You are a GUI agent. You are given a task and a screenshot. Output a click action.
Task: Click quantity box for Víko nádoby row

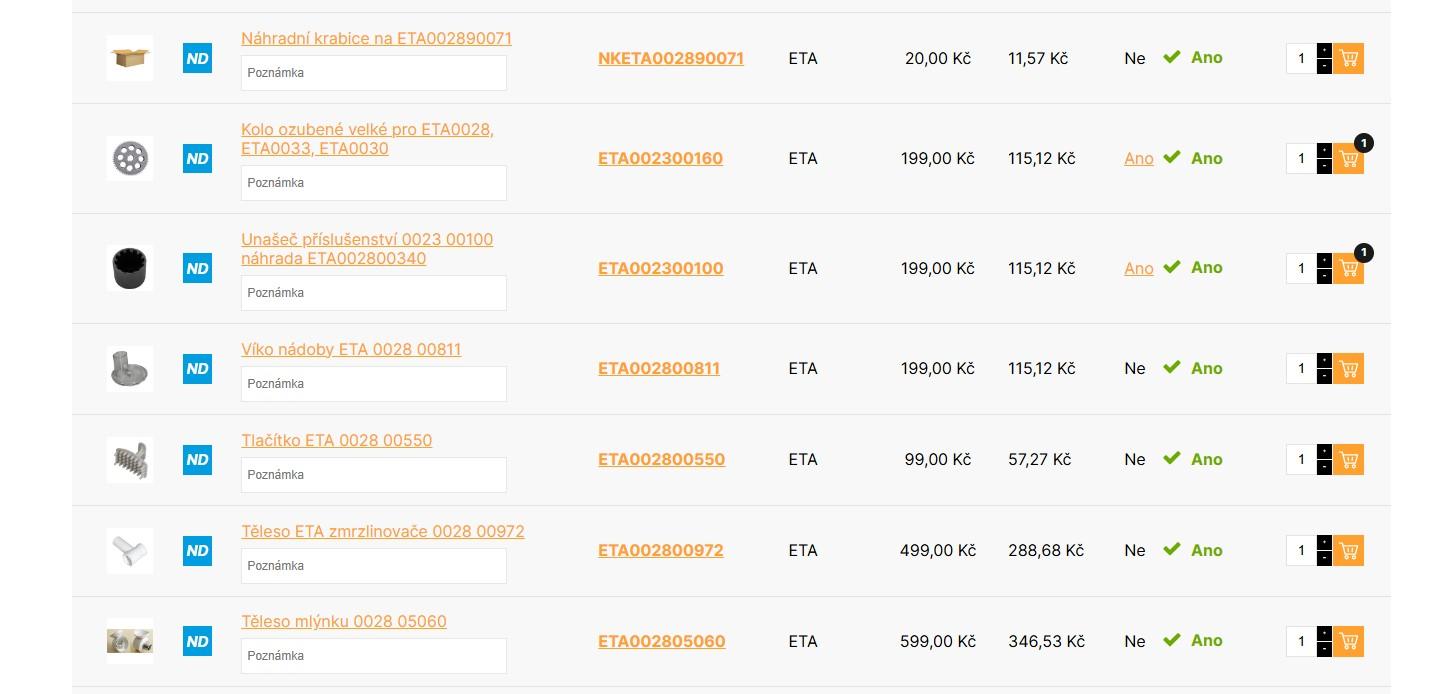click(1301, 368)
